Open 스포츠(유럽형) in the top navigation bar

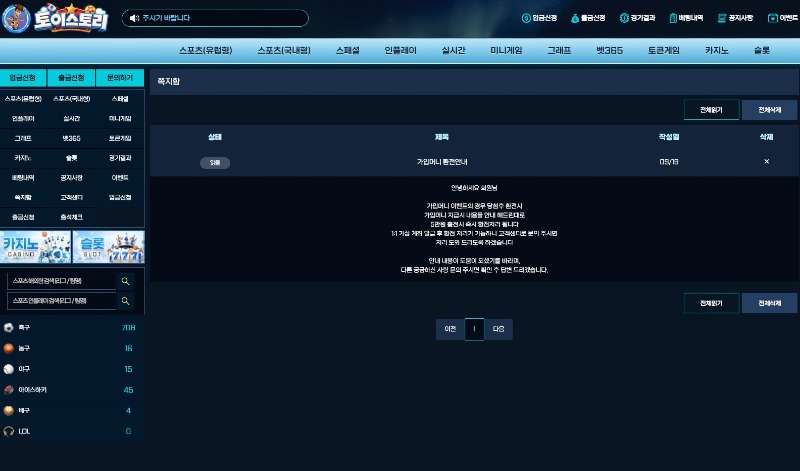(x=206, y=51)
